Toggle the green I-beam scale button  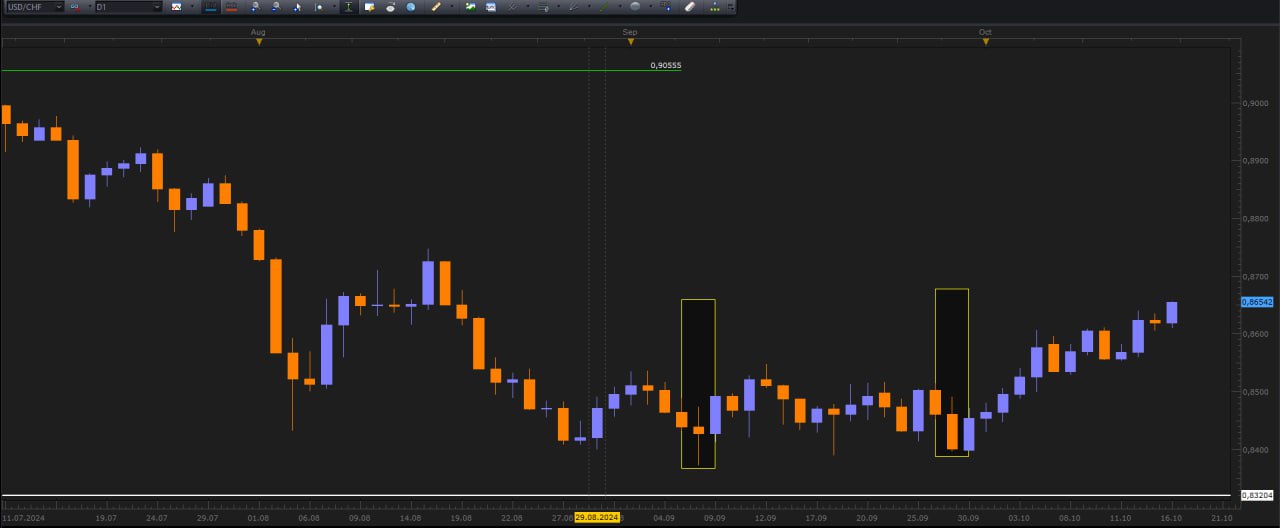tap(348, 6)
